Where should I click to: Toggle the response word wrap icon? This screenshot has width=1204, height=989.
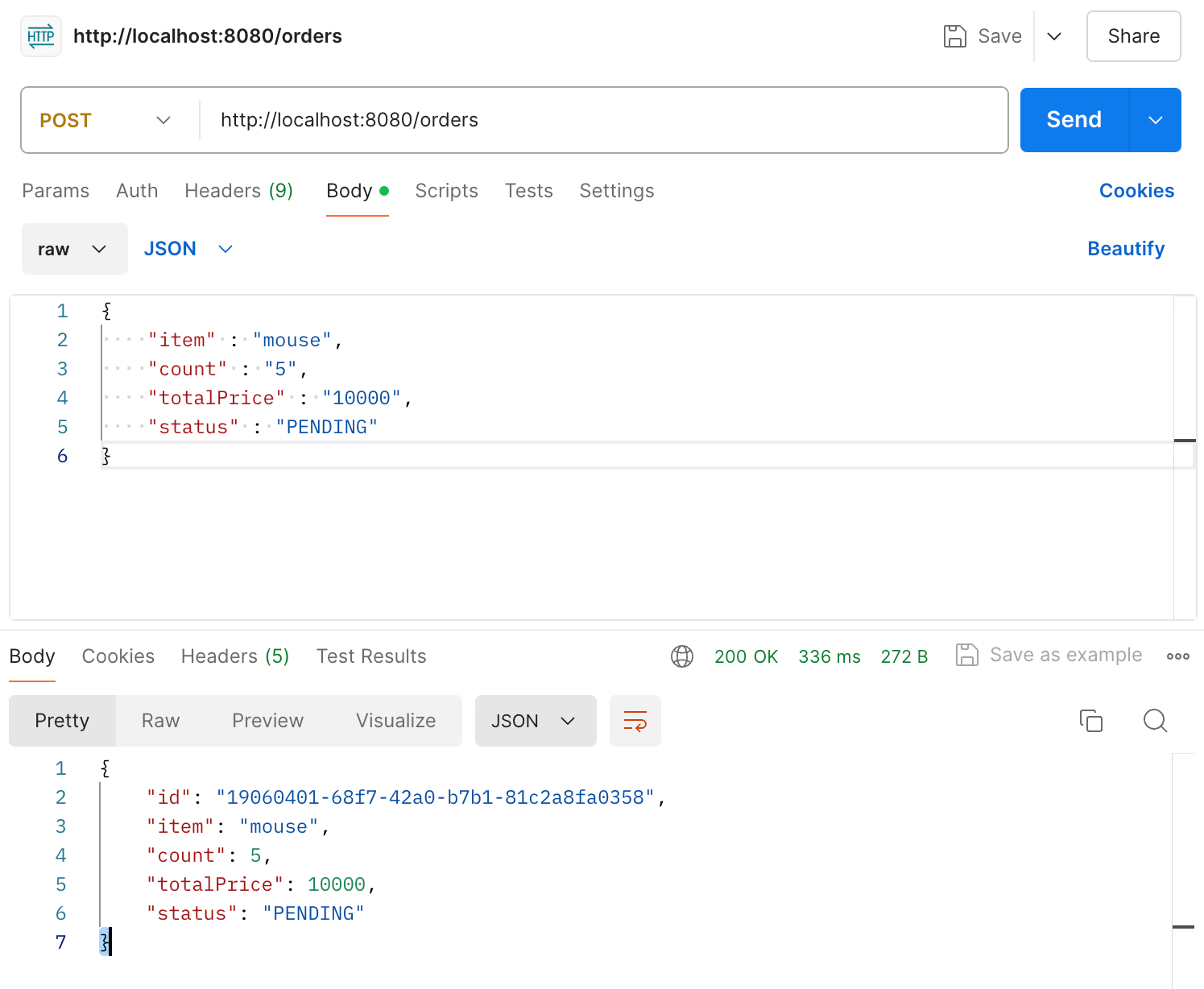(635, 721)
